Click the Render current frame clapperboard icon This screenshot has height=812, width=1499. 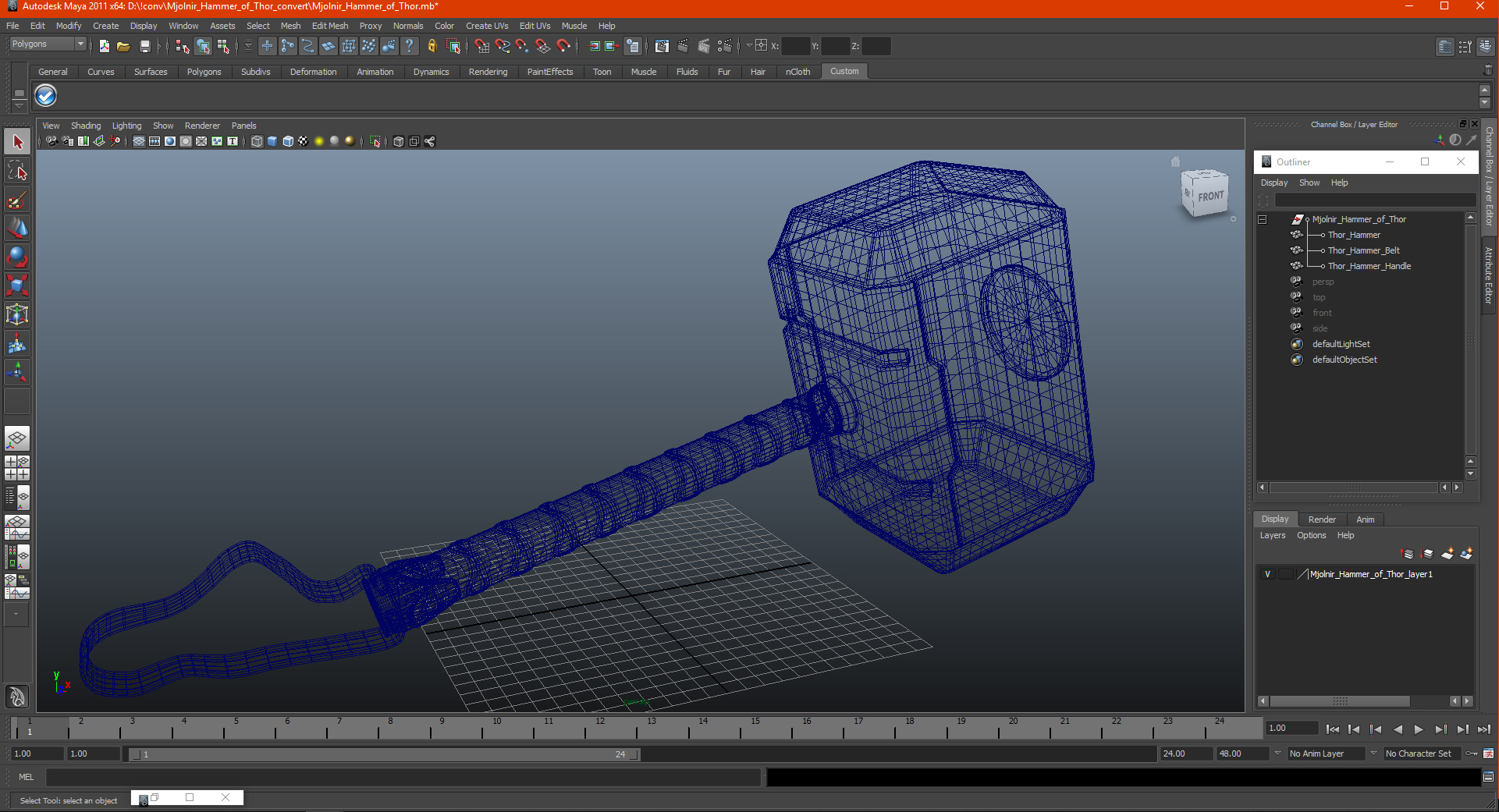(x=683, y=46)
